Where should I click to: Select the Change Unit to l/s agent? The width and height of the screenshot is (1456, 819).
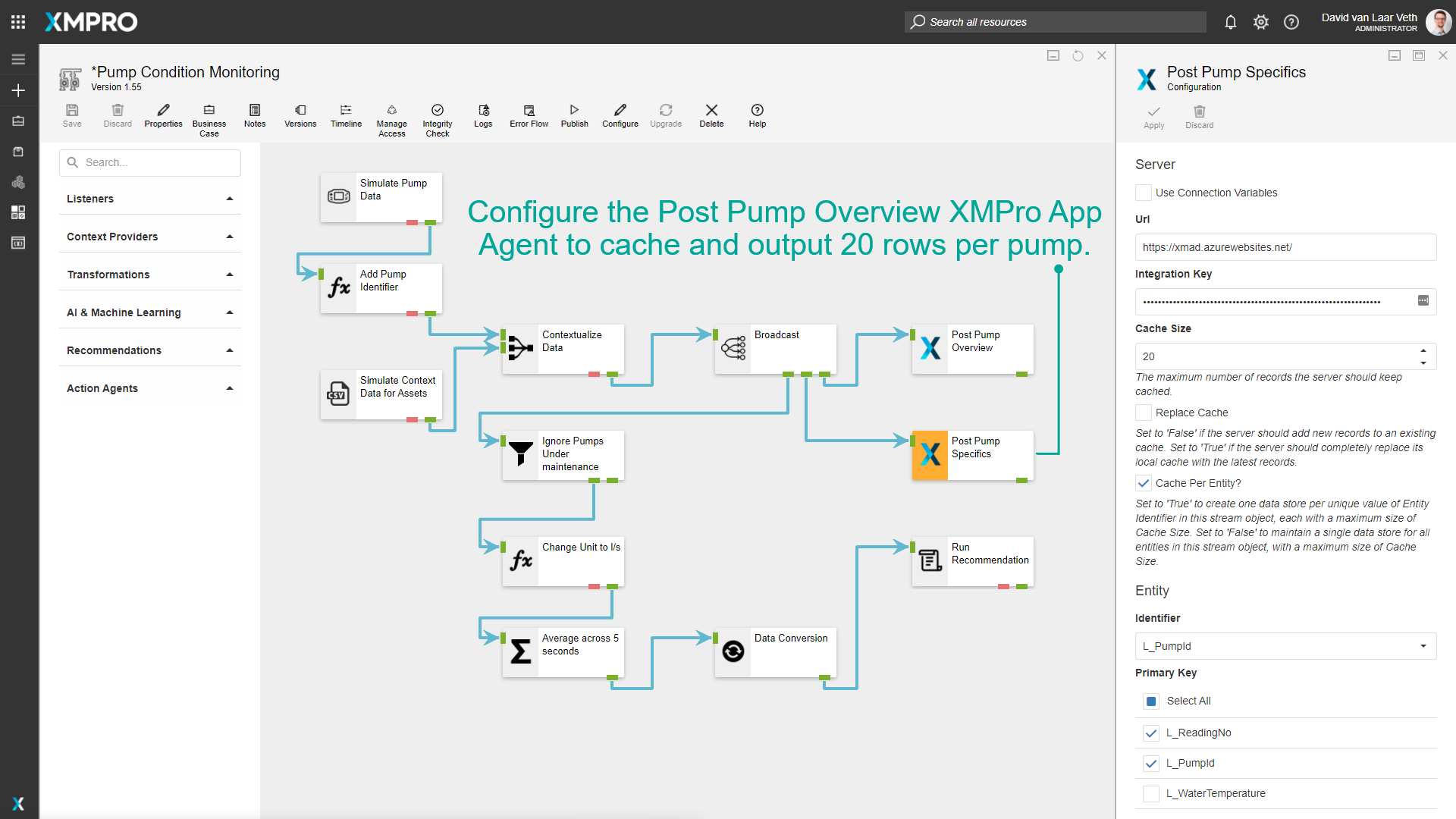point(563,561)
